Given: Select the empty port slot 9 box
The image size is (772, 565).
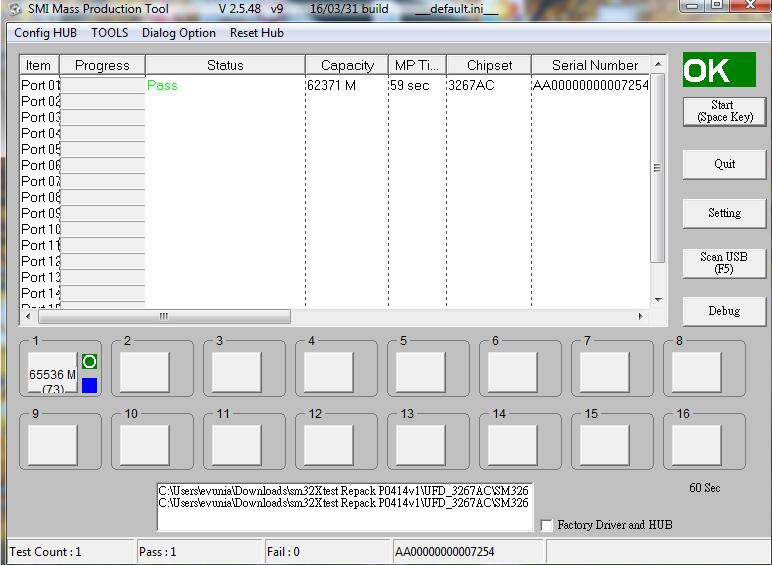Looking at the screenshot, I should [53, 445].
